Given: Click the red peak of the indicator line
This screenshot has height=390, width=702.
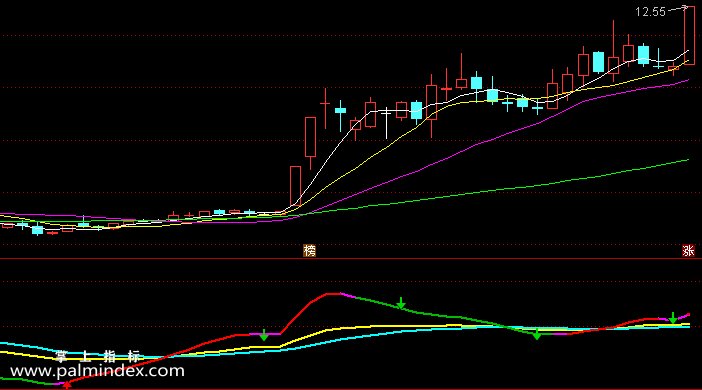Looking at the screenshot, I should (333, 294).
